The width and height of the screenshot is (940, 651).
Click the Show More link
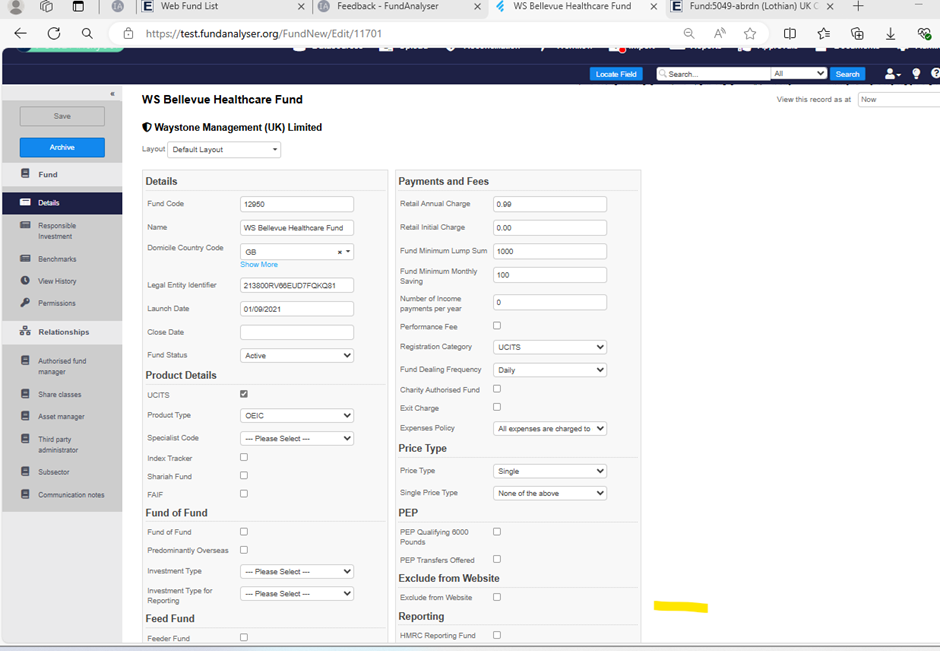tap(259, 264)
